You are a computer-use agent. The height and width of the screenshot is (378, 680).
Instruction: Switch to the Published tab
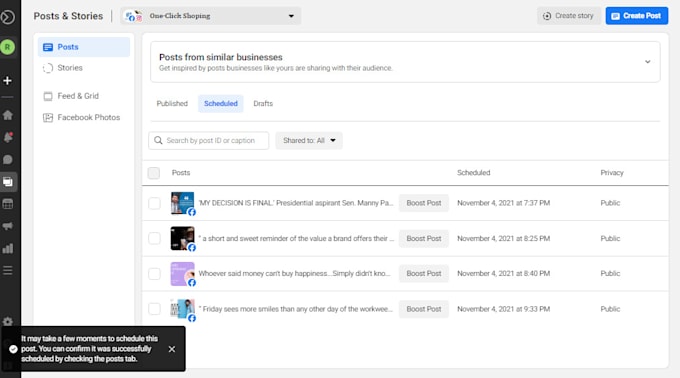172,104
